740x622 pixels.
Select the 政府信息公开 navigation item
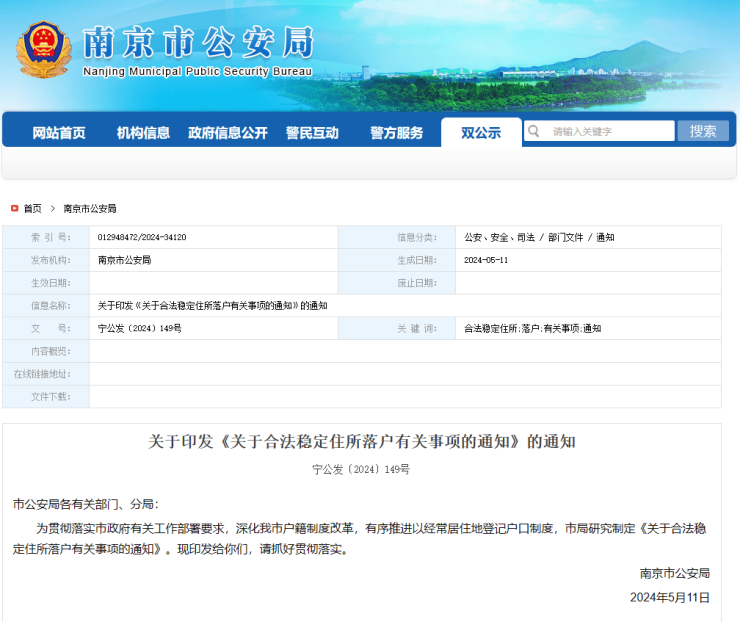point(228,132)
